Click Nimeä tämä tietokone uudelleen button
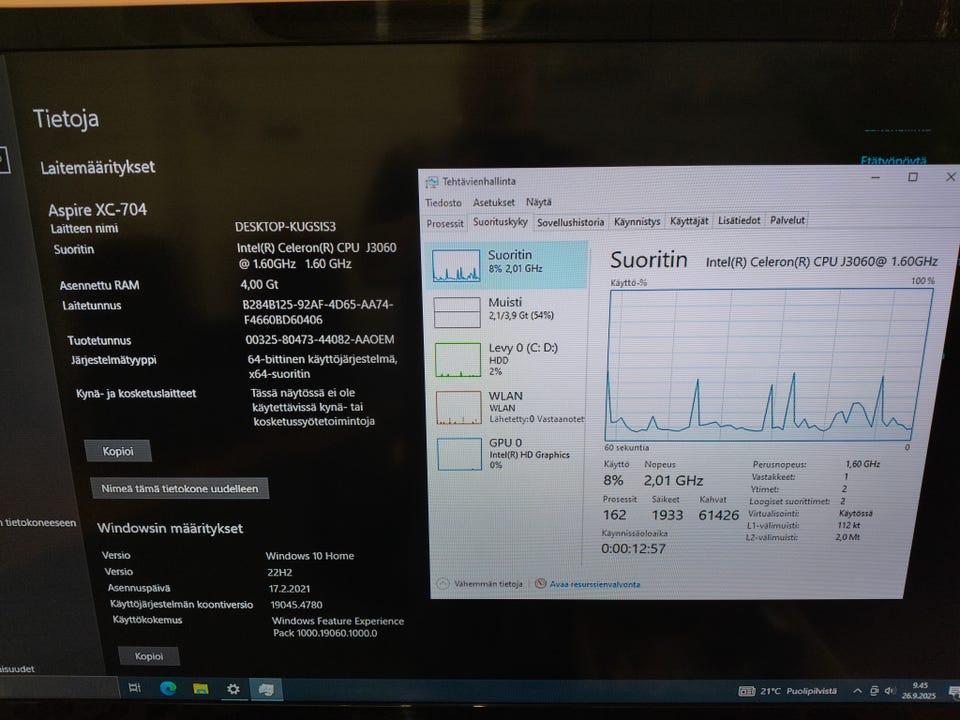Viewport: 960px width, 720px height. tap(179, 489)
